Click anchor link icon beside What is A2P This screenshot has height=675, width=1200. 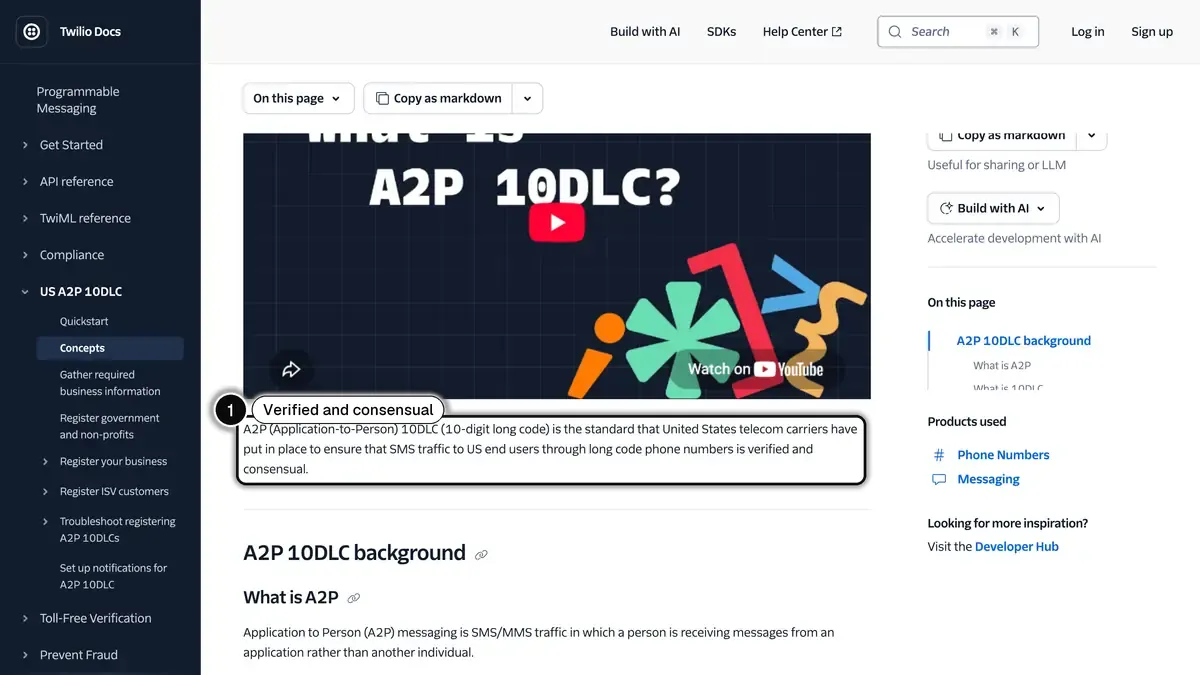coord(353,598)
